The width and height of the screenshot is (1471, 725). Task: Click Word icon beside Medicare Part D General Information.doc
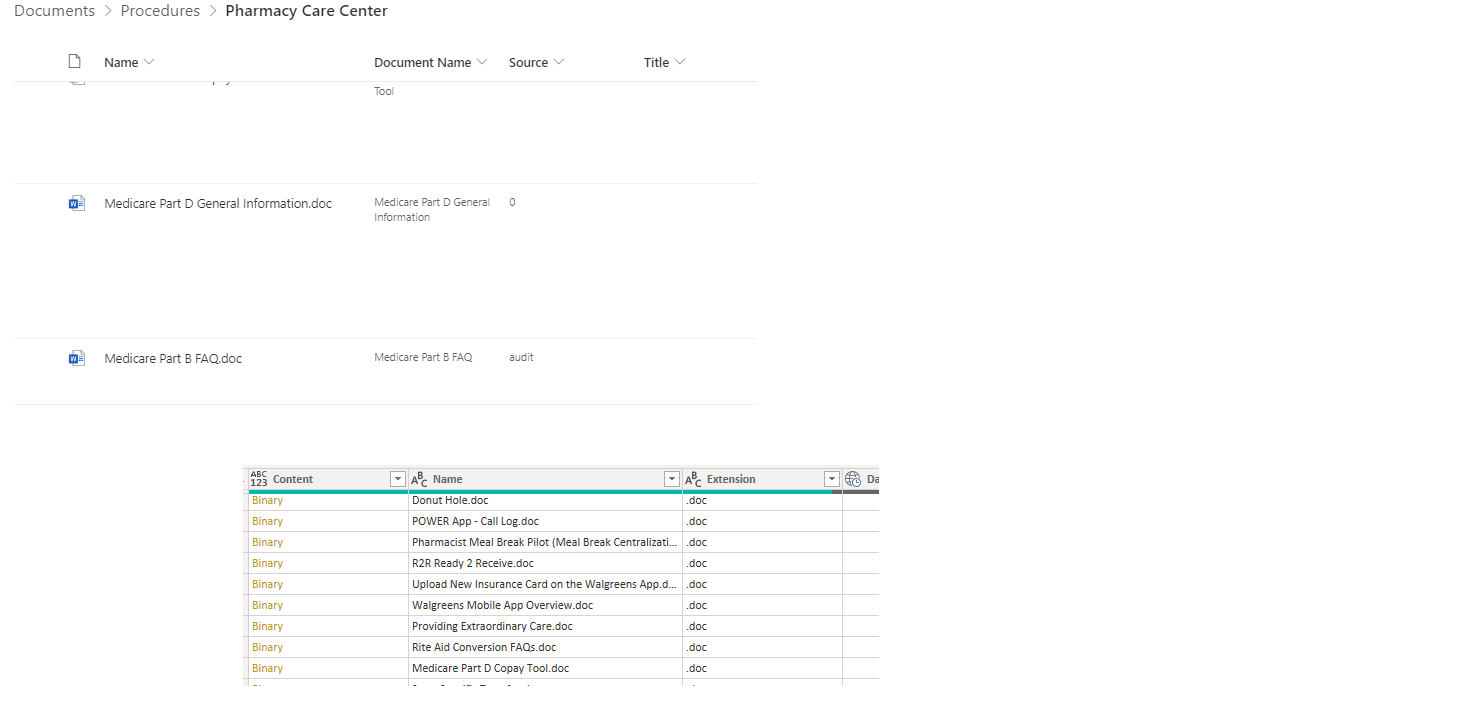(76, 204)
